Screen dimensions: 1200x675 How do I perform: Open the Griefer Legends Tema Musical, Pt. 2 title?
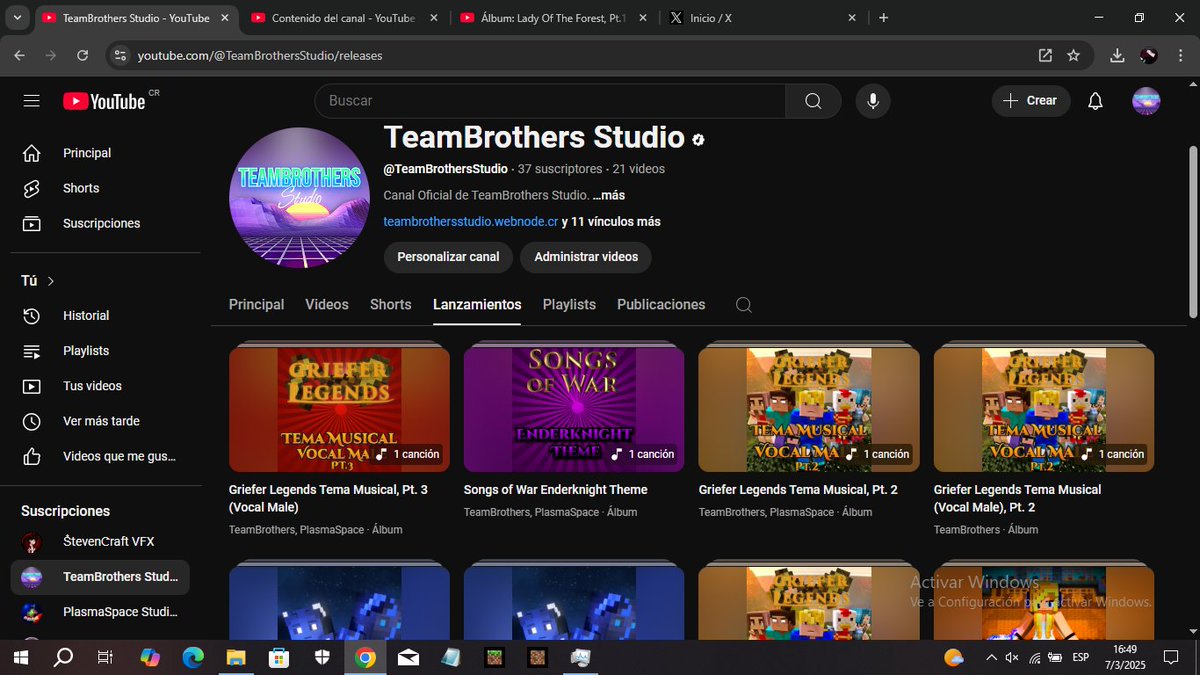tap(798, 490)
